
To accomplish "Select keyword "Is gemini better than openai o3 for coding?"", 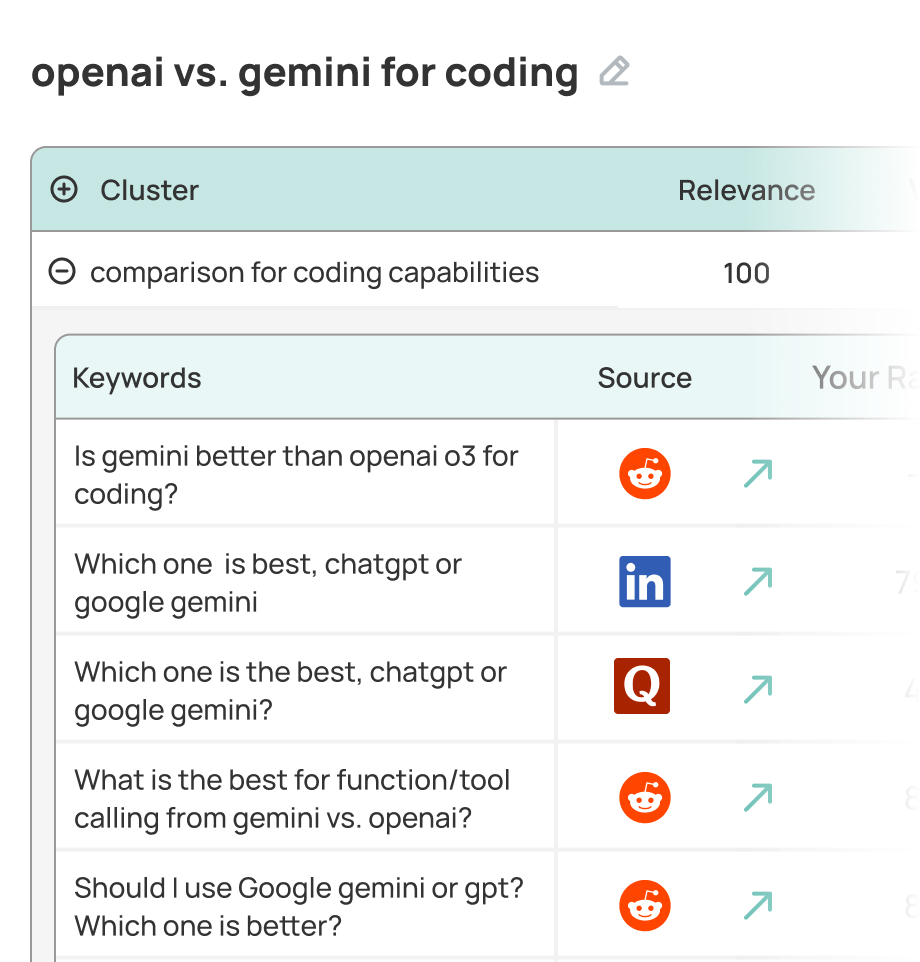I will [x=296, y=475].
